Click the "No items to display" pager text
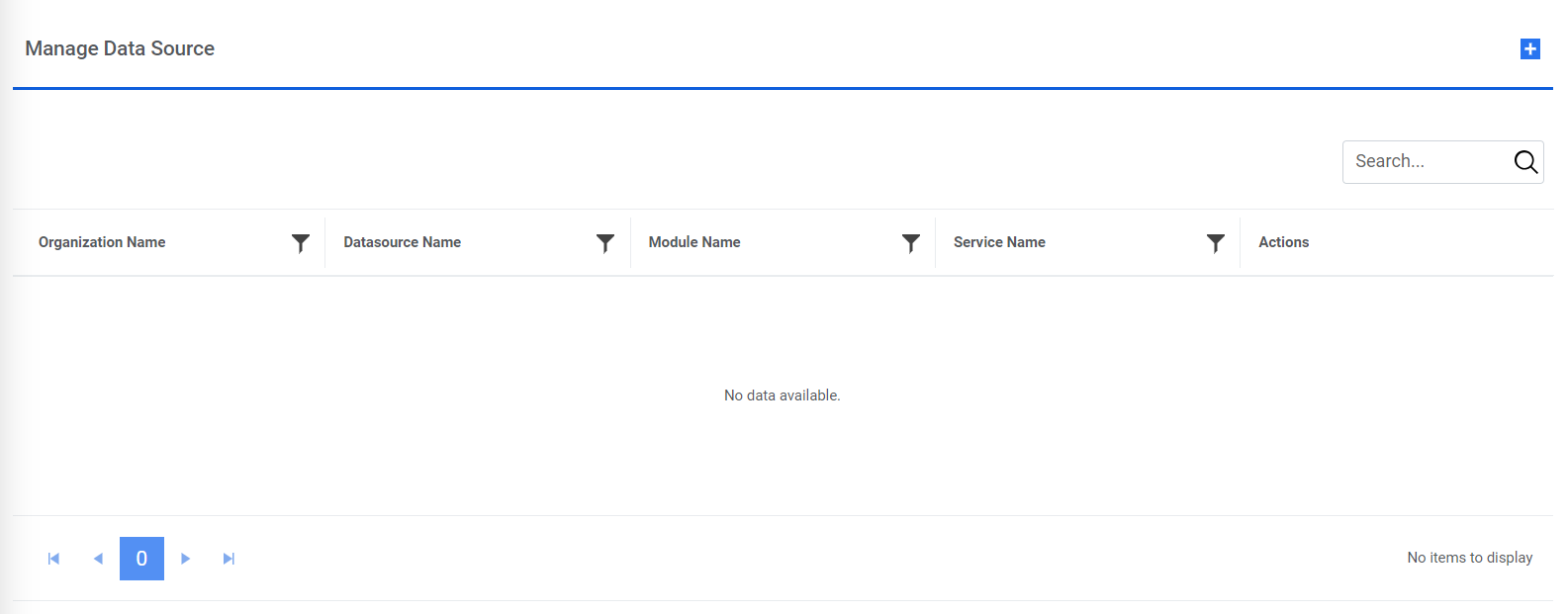This screenshot has width=1568, height=614. (1469, 558)
